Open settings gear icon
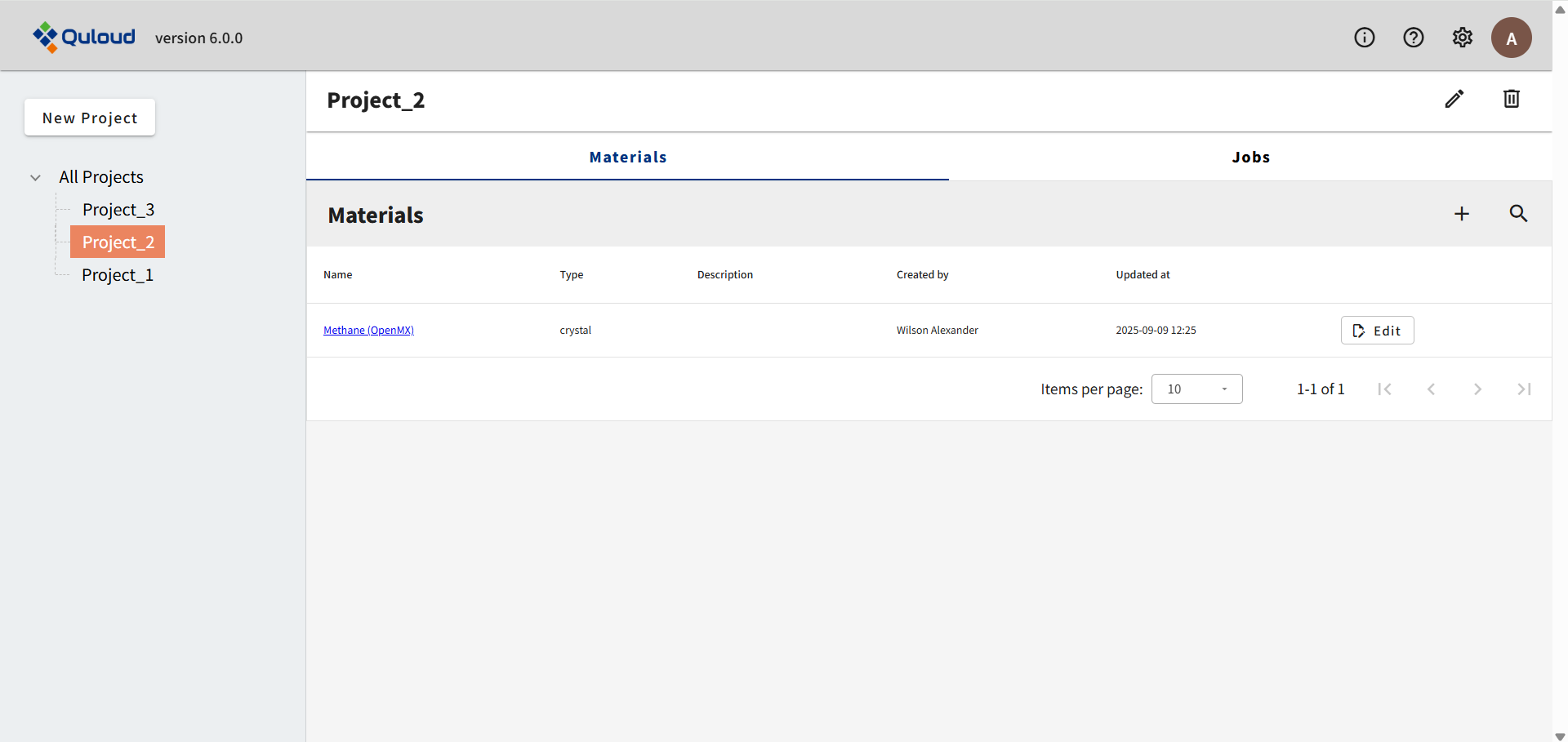The width and height of the screenshot is (1568, 742). 1462,38
